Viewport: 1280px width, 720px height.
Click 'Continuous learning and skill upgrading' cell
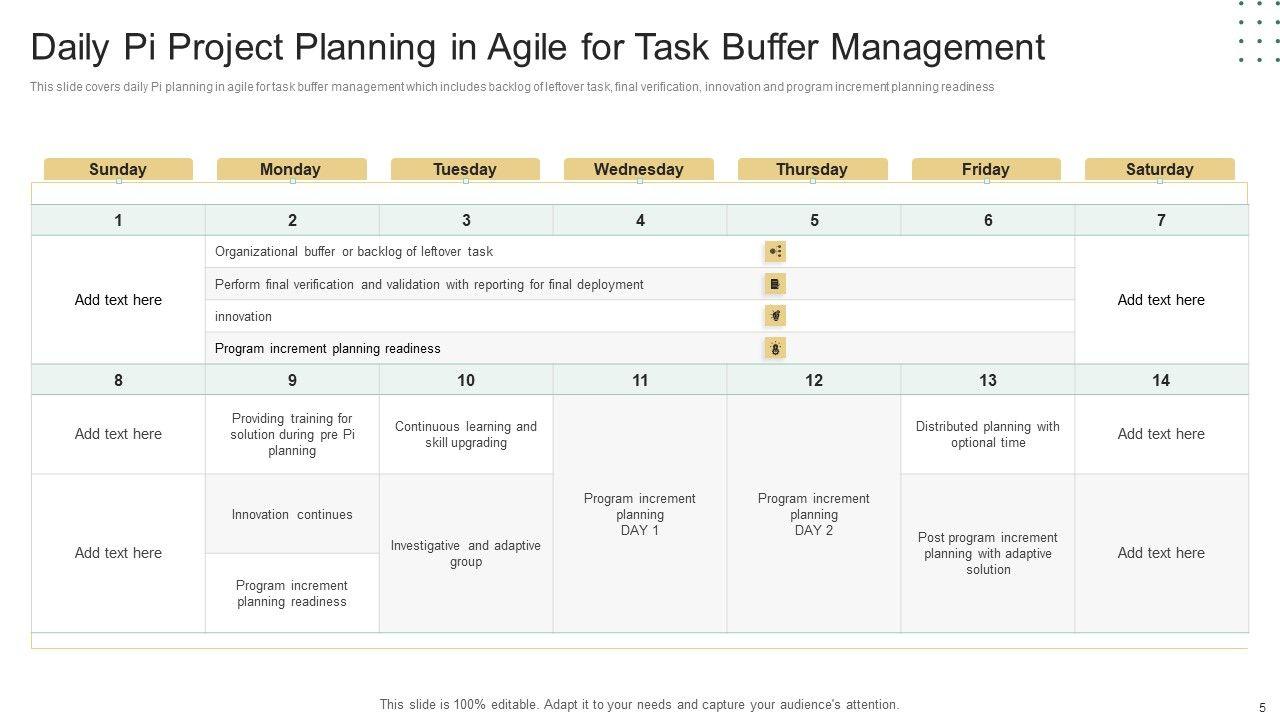click(466, 434)
